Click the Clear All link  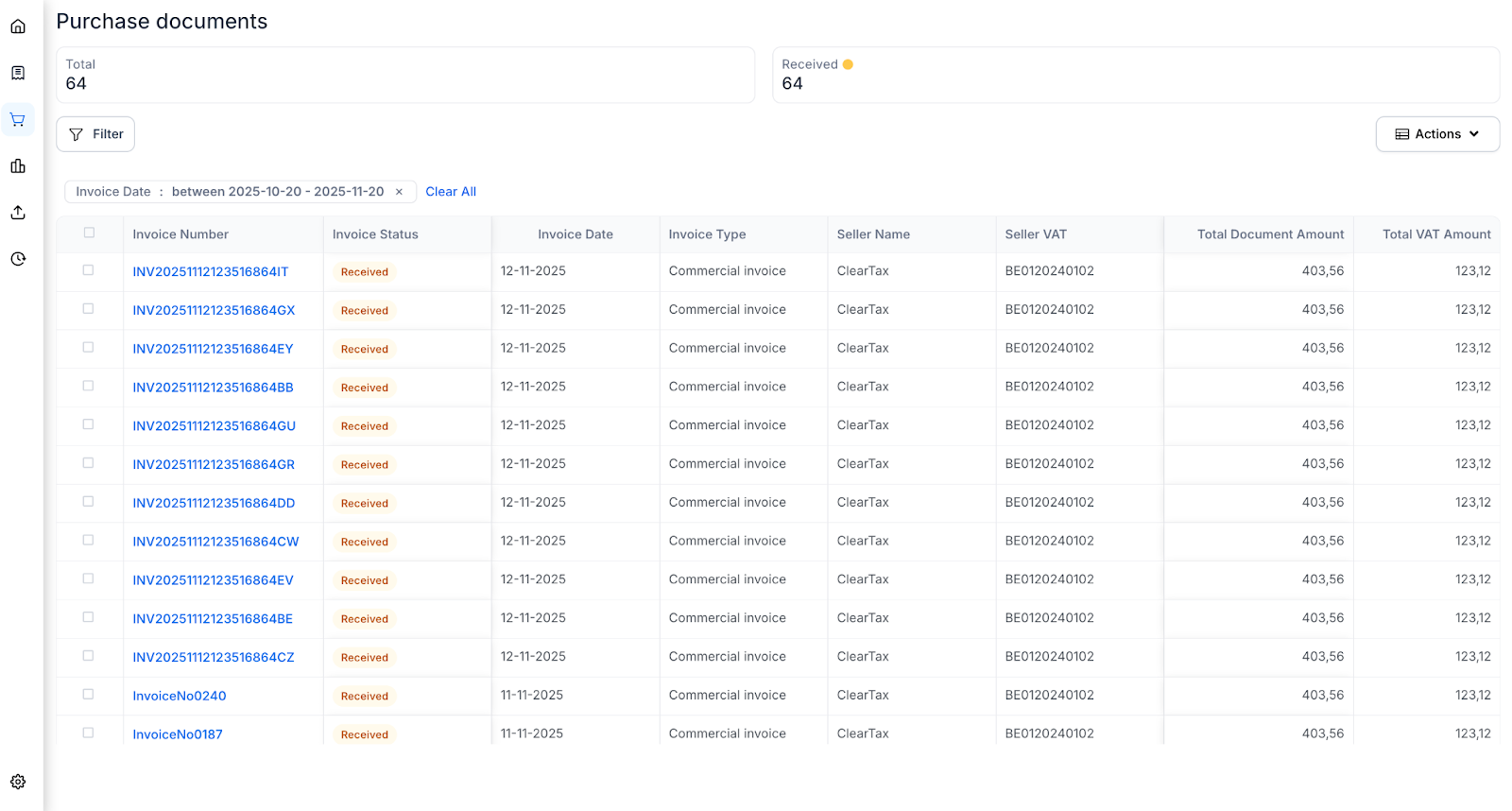point(450,192)
